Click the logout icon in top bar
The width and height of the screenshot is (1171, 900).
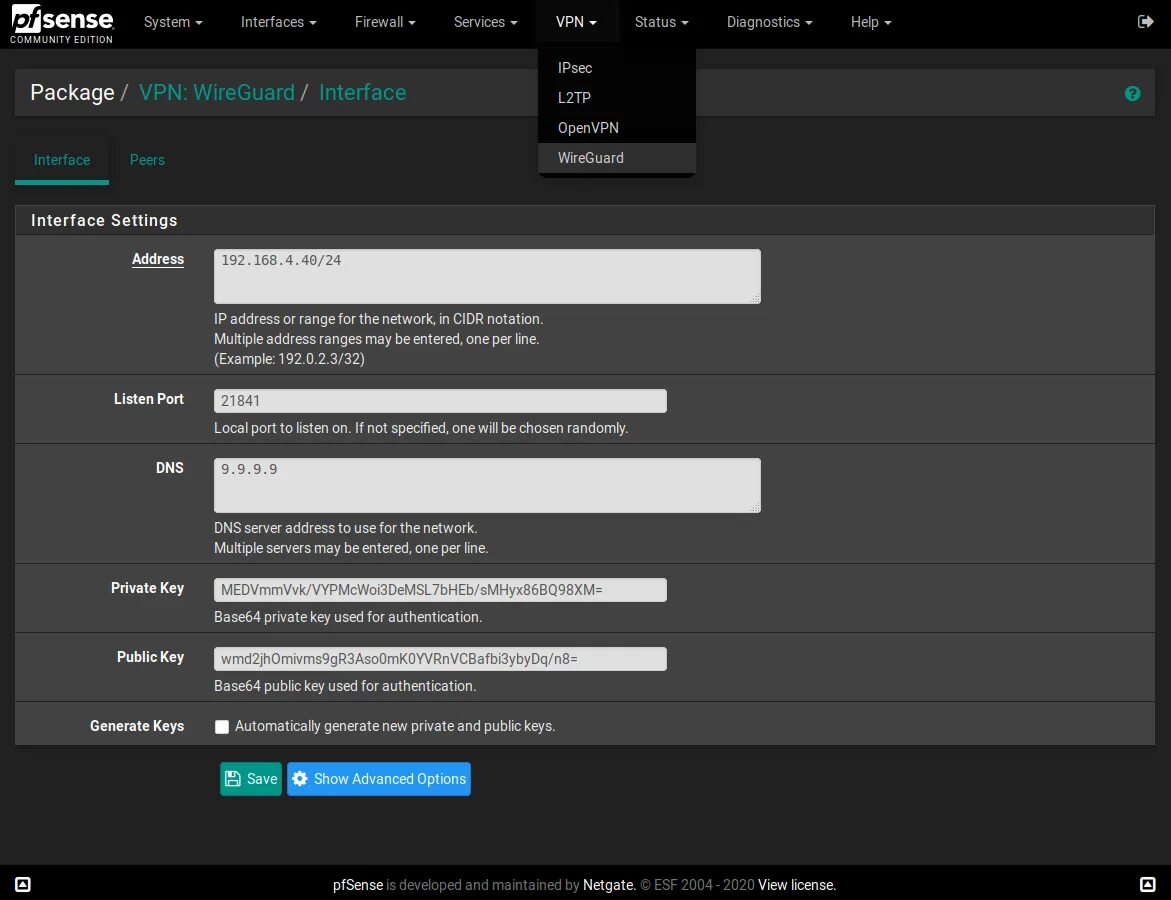click(x=1145, y=22)
